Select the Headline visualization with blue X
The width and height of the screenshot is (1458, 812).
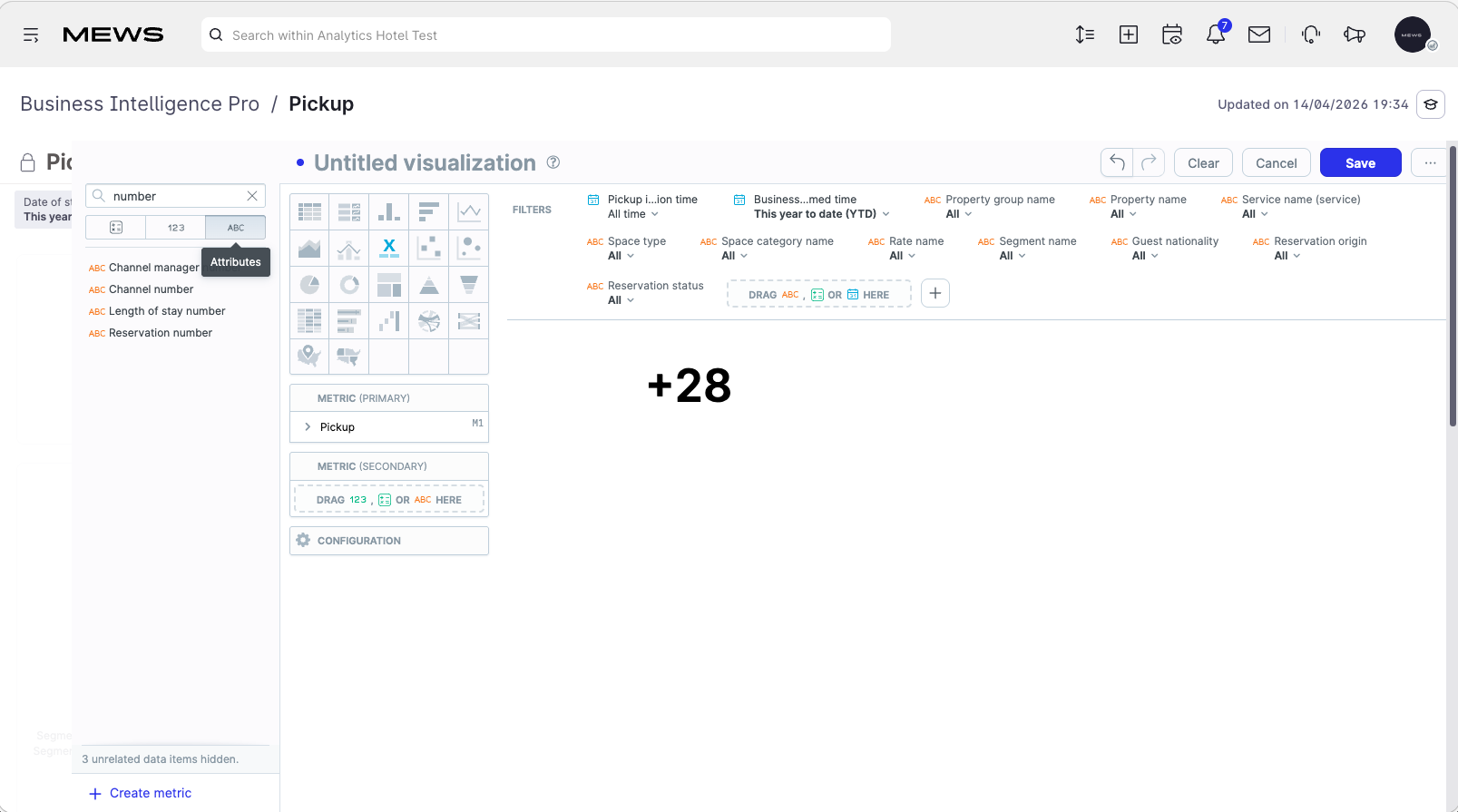pos(389,249)
